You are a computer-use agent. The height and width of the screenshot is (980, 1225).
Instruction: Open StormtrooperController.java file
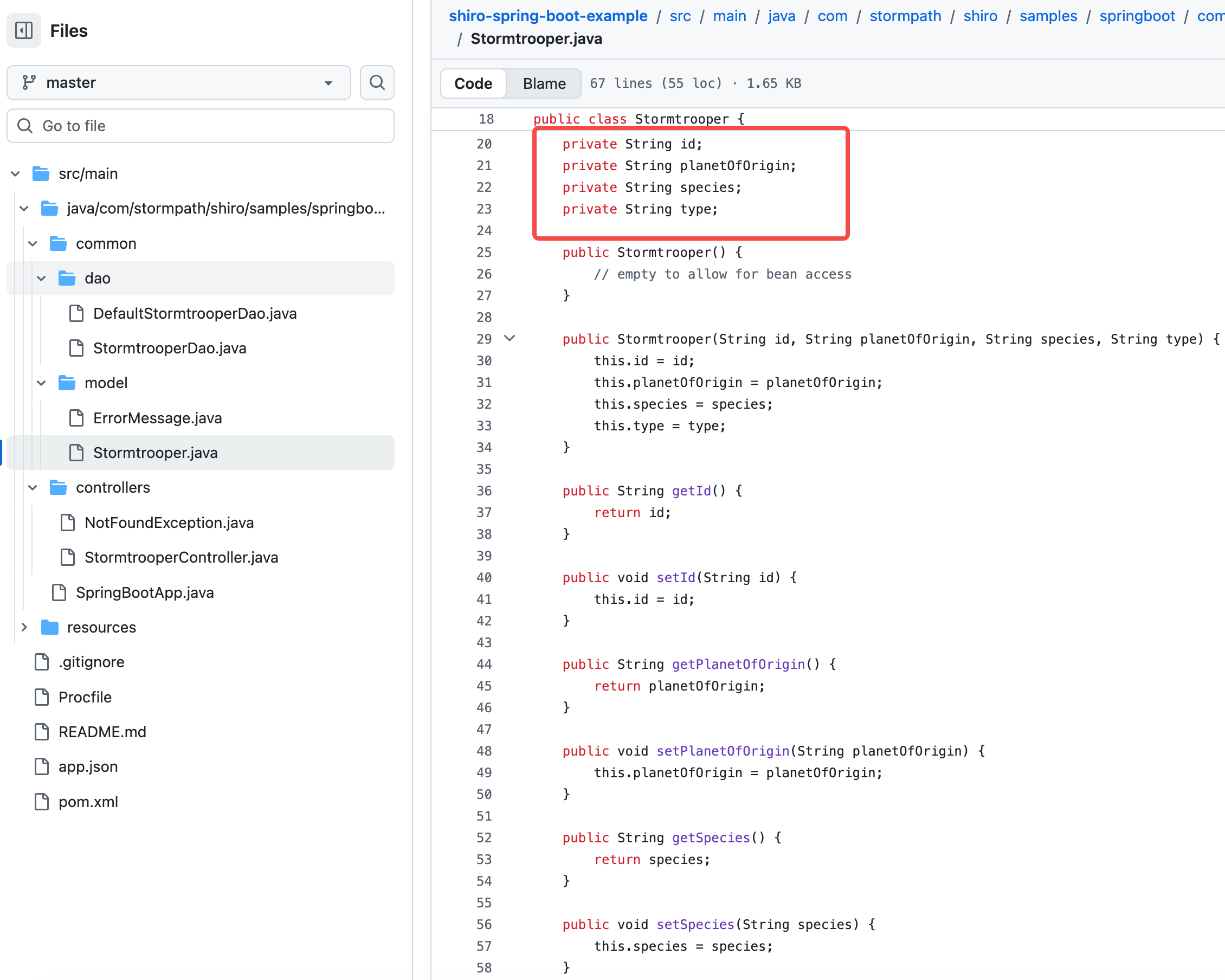coord(181,557)
